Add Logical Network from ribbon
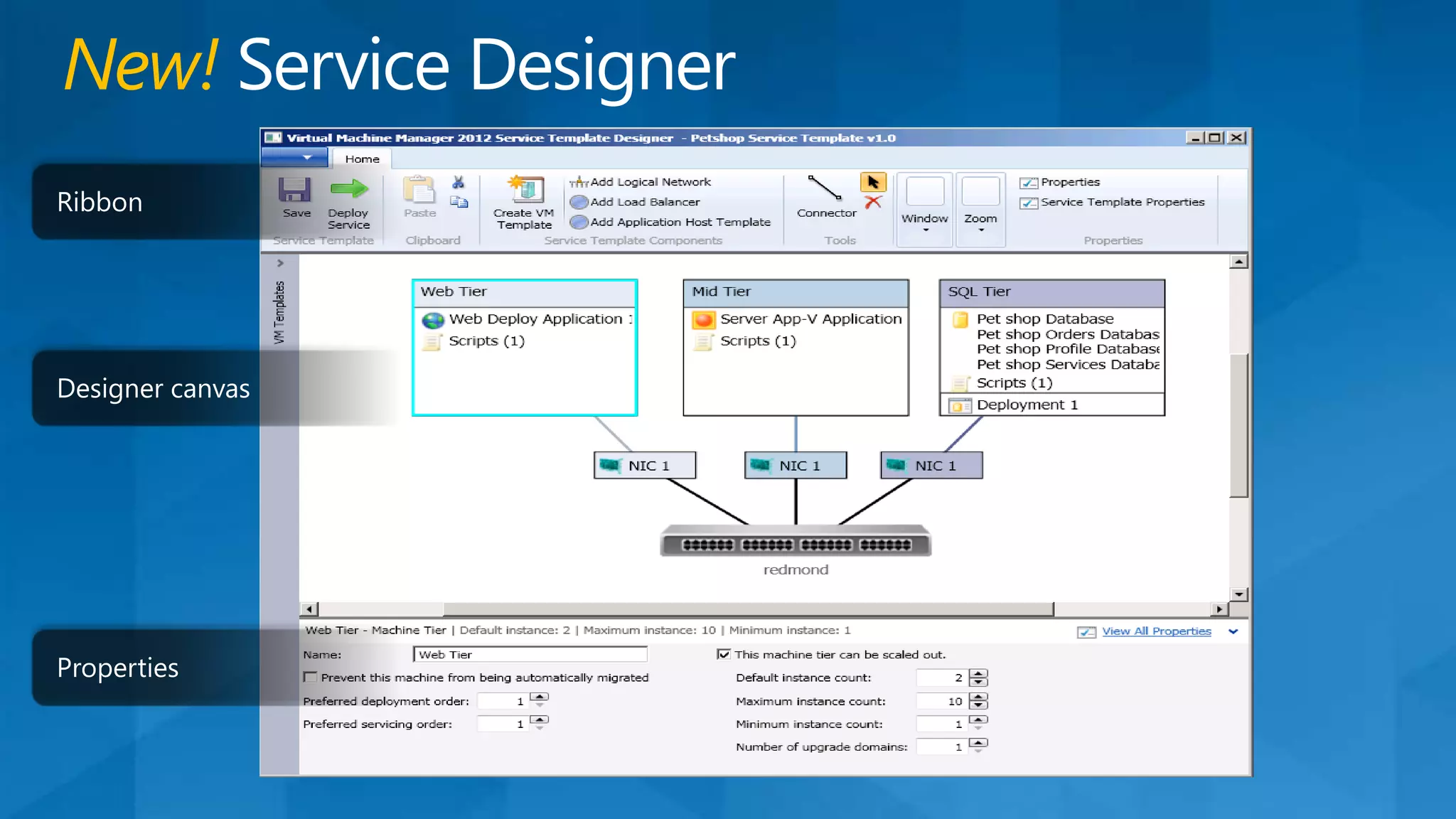Image resolution: width=1456 pixels, height=819 pixels. [x=640, y=182]
